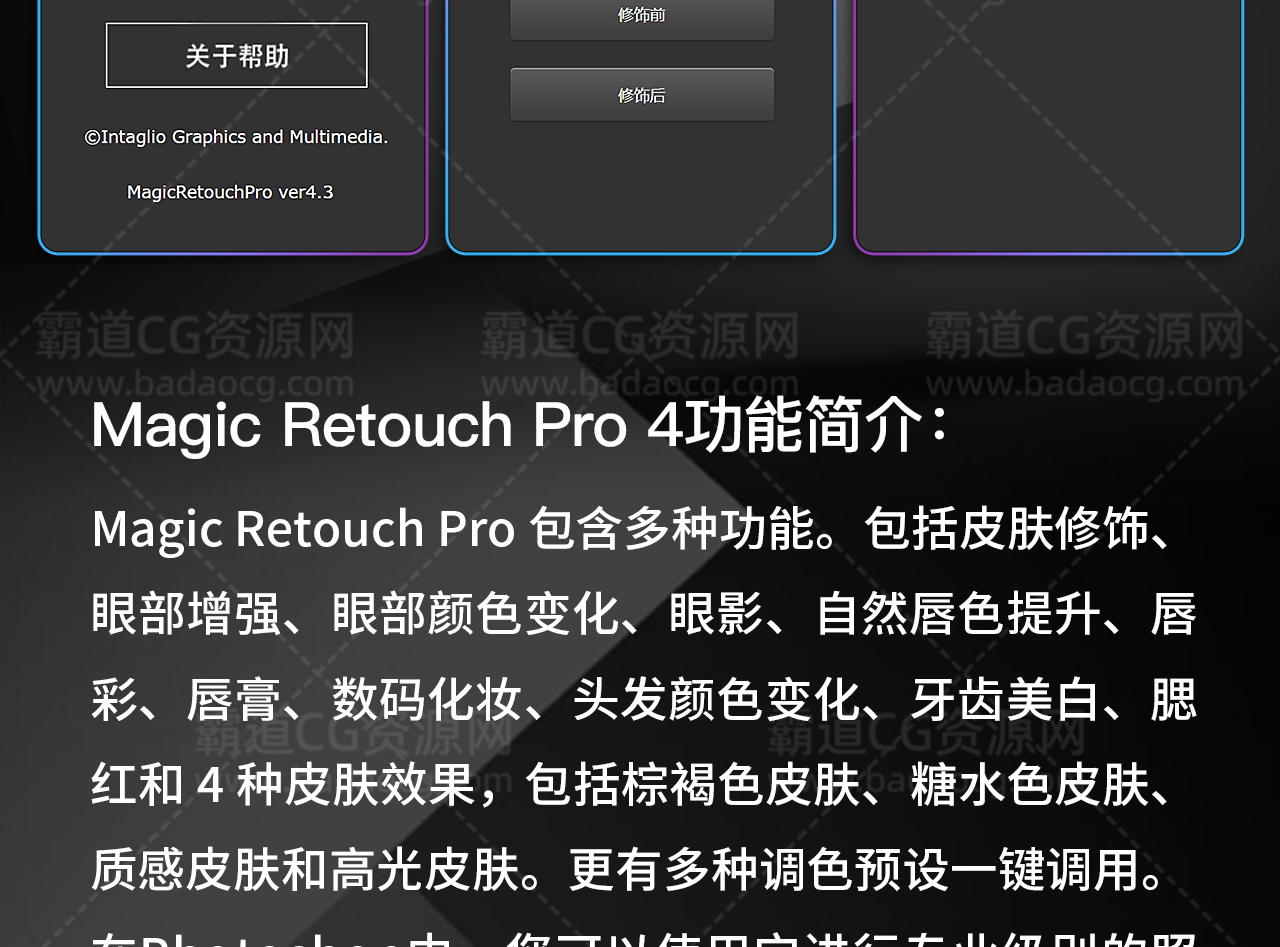The width and height of the screenshot is (1280, 947).
Task: Click the right 霸道CG资源网 watermark
Action: pos(1084,335)
